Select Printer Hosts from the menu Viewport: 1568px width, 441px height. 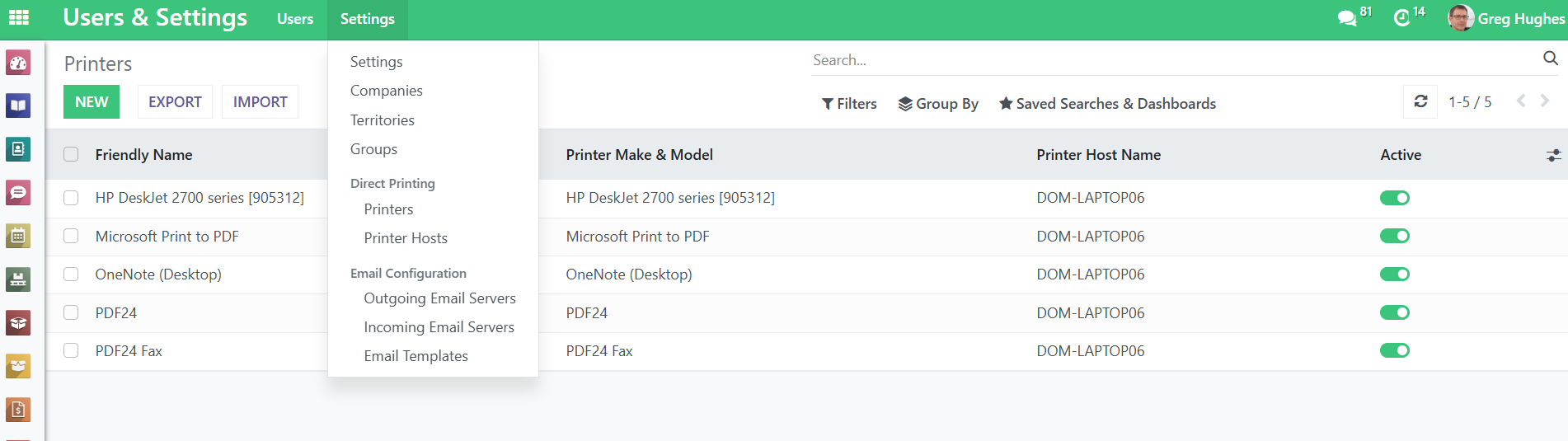click(406, 238)
